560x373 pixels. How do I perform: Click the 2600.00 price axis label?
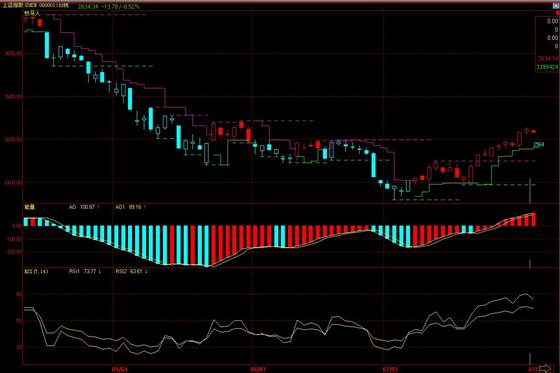click(x=14, y=140)
